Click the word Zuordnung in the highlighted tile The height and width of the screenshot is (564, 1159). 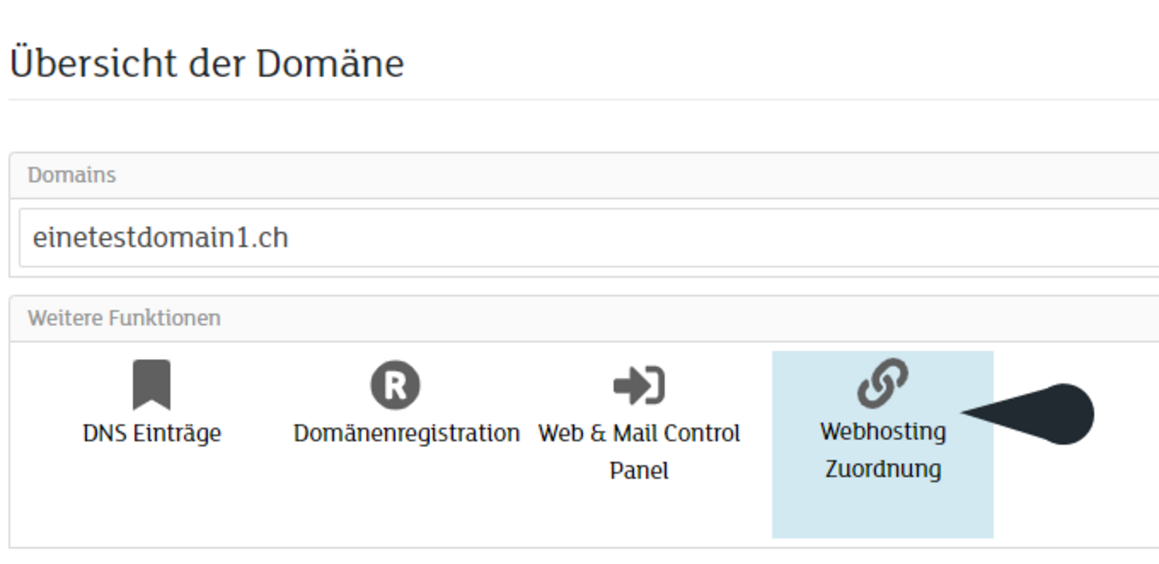pos(883,469)
